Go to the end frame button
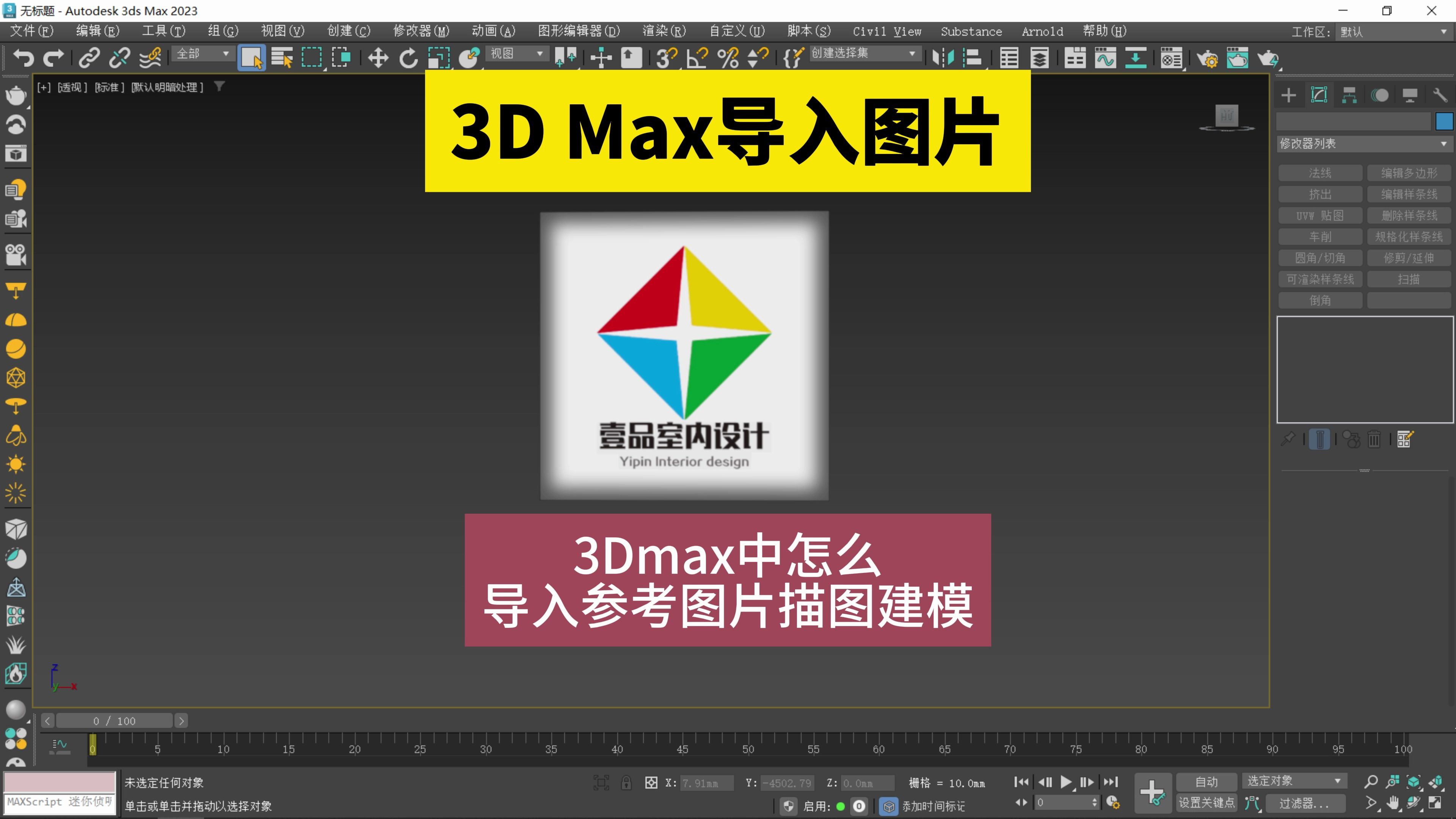 pos(1111,782)
